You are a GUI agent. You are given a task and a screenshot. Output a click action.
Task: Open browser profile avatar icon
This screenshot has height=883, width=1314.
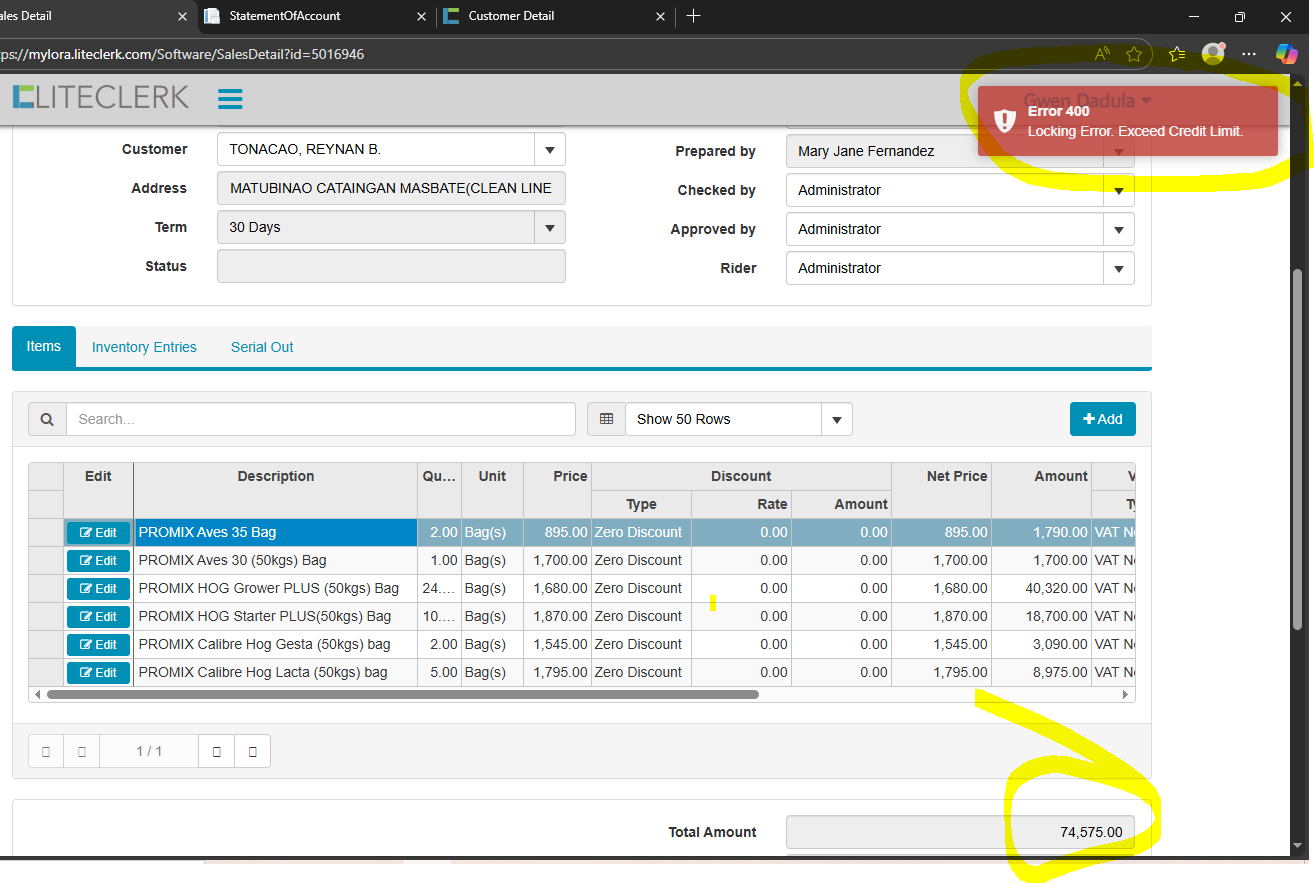[x=1213, y=54]
